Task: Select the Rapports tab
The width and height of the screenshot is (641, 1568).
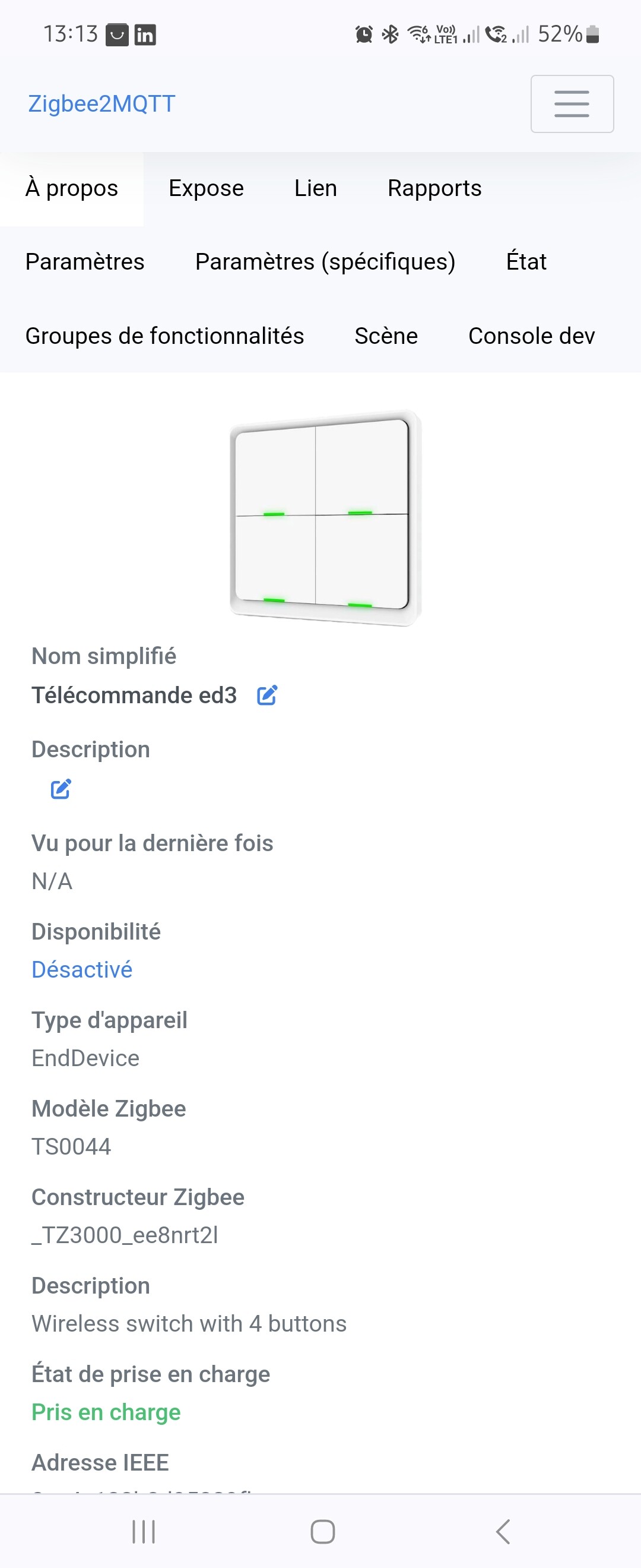Action: (x=434, y=189)
